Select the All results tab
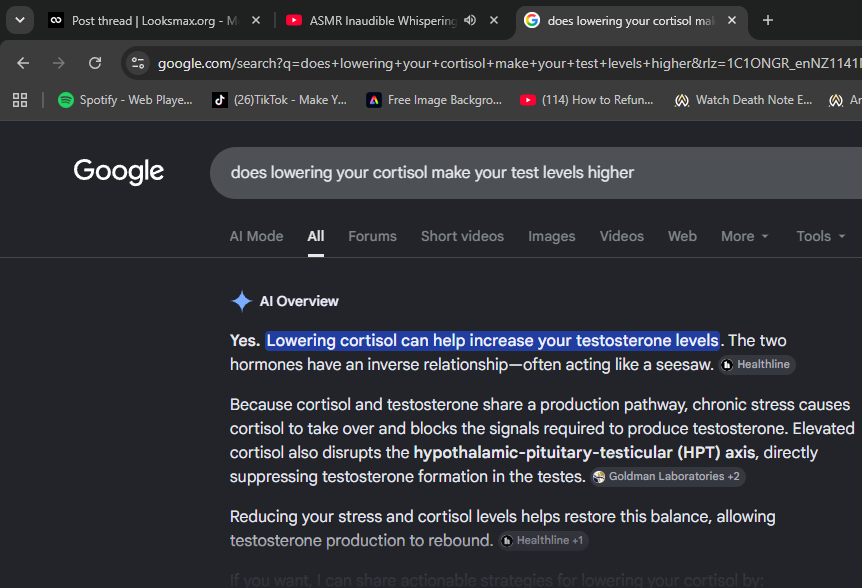 (x=316, y=236)
